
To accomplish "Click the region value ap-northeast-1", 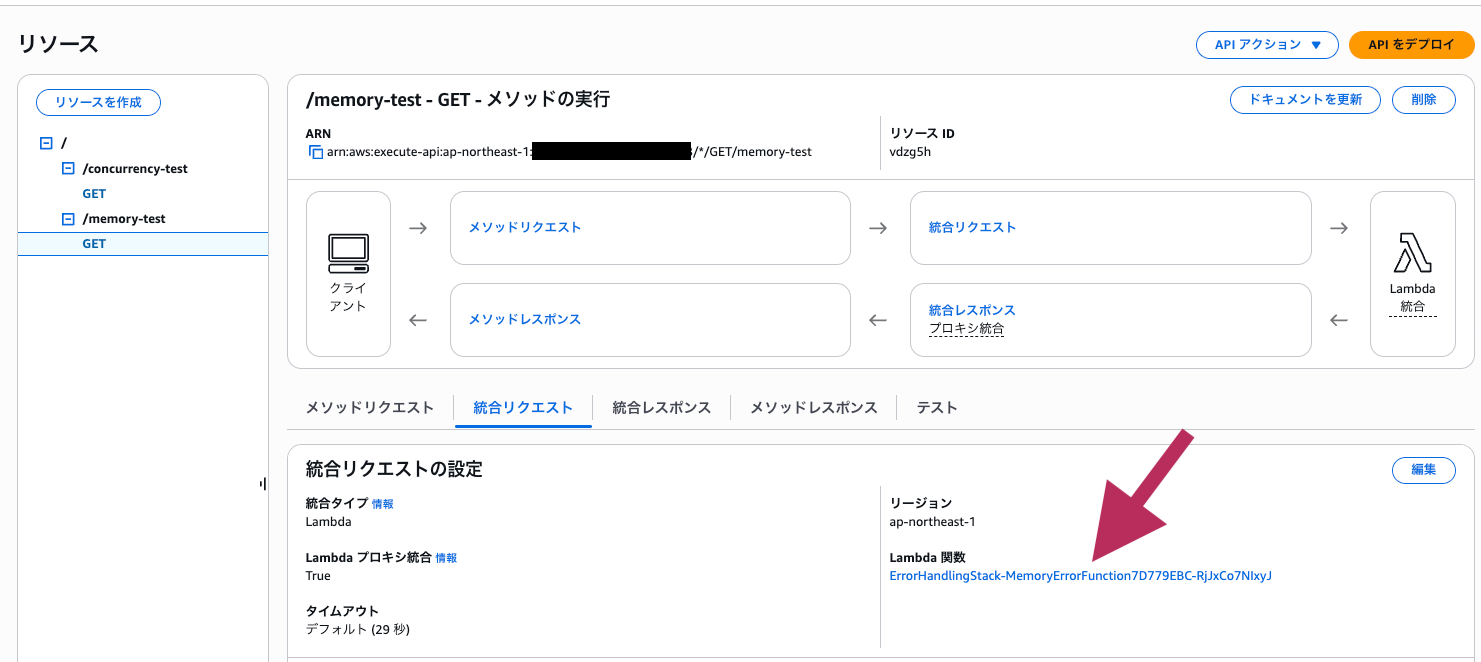I will [x=932, y=522].
